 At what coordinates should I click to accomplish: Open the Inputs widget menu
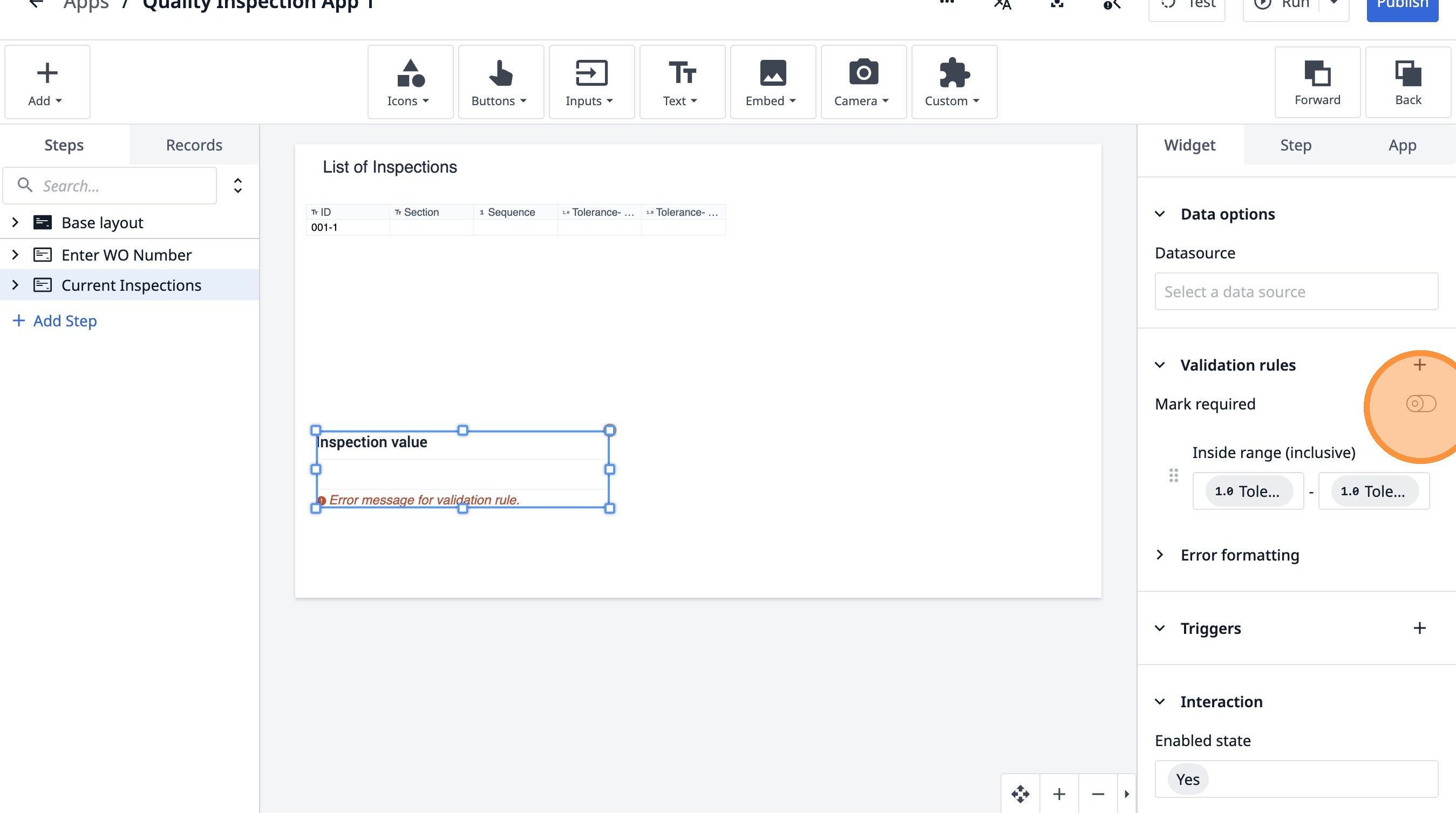point(590,83)
